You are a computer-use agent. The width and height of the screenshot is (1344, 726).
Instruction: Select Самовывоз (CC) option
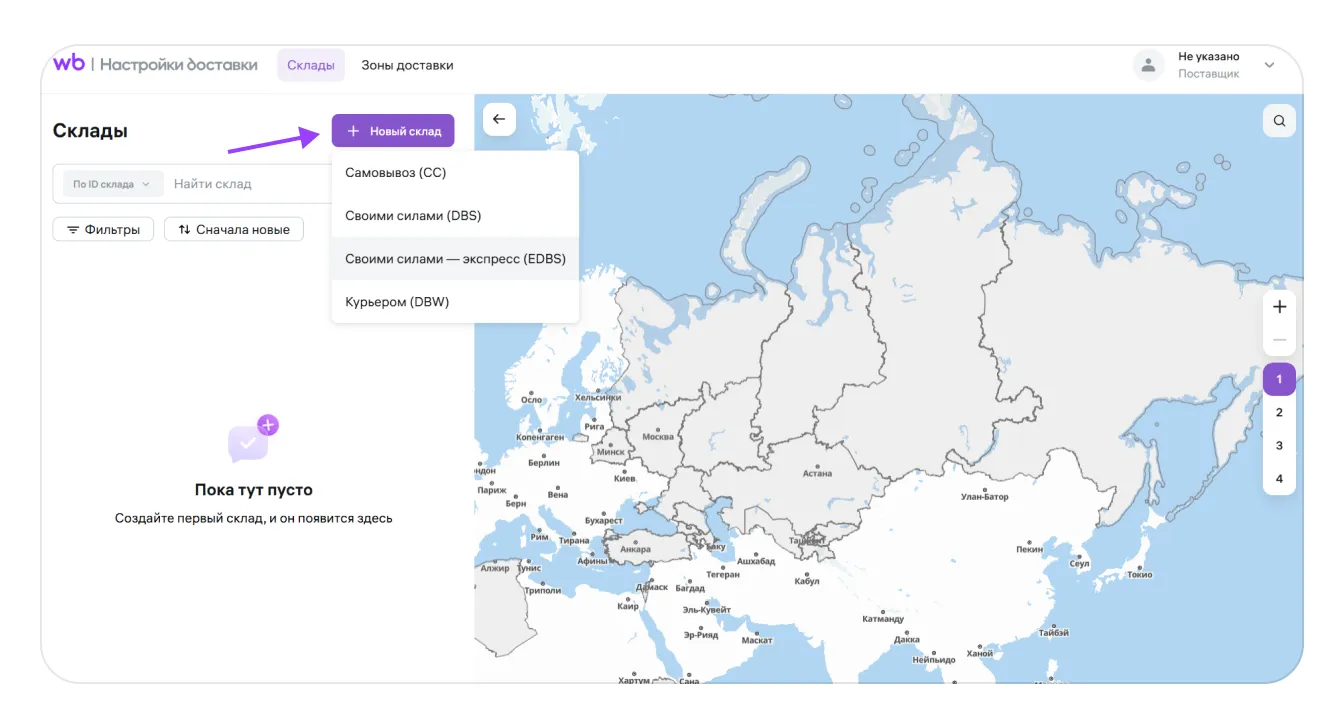[396, 173]
